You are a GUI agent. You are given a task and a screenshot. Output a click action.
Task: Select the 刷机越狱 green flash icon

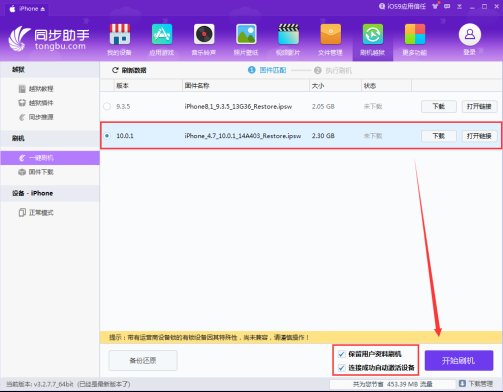point(373,34)
